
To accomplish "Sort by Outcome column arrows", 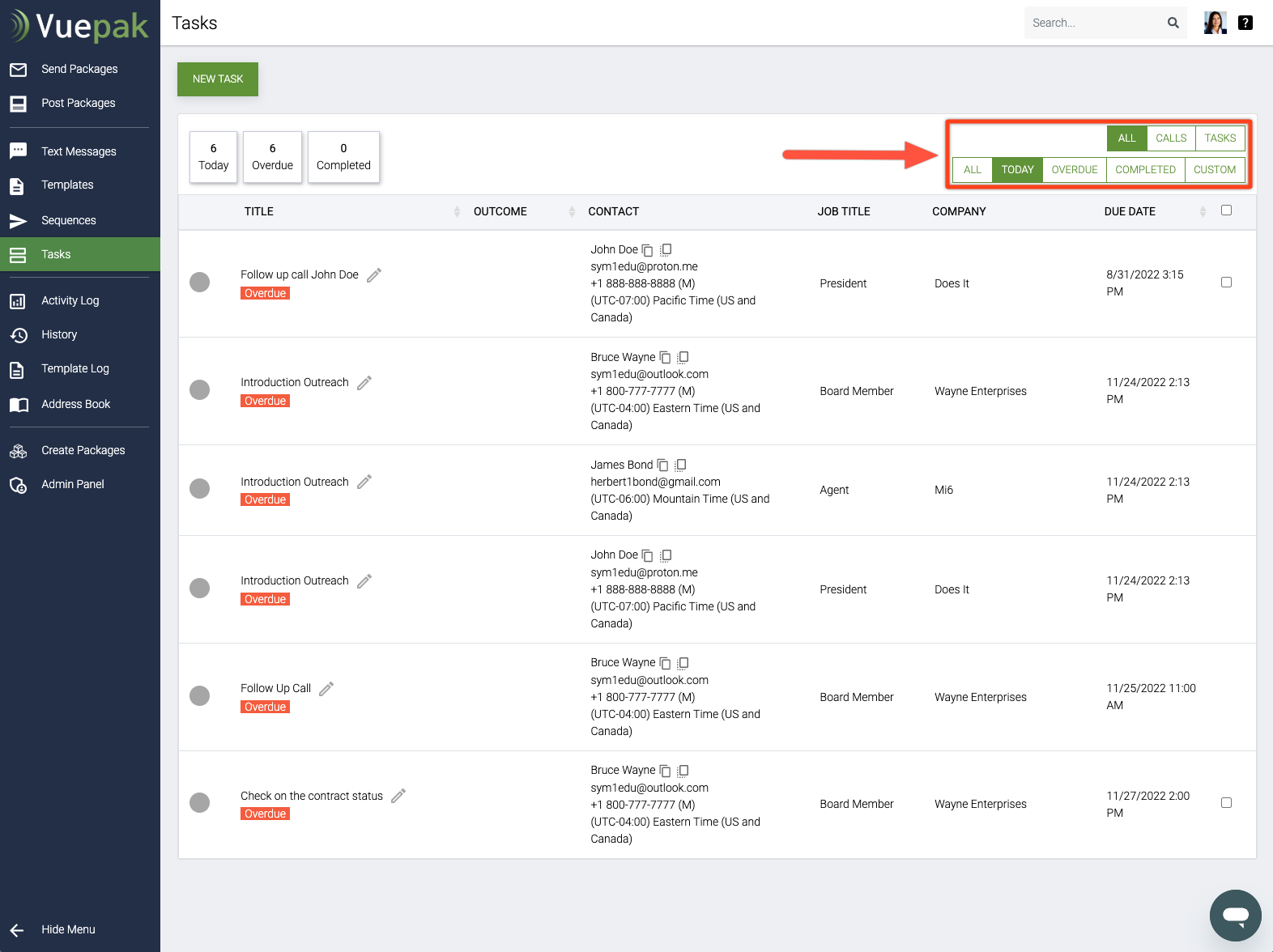I will coord(572,211).
